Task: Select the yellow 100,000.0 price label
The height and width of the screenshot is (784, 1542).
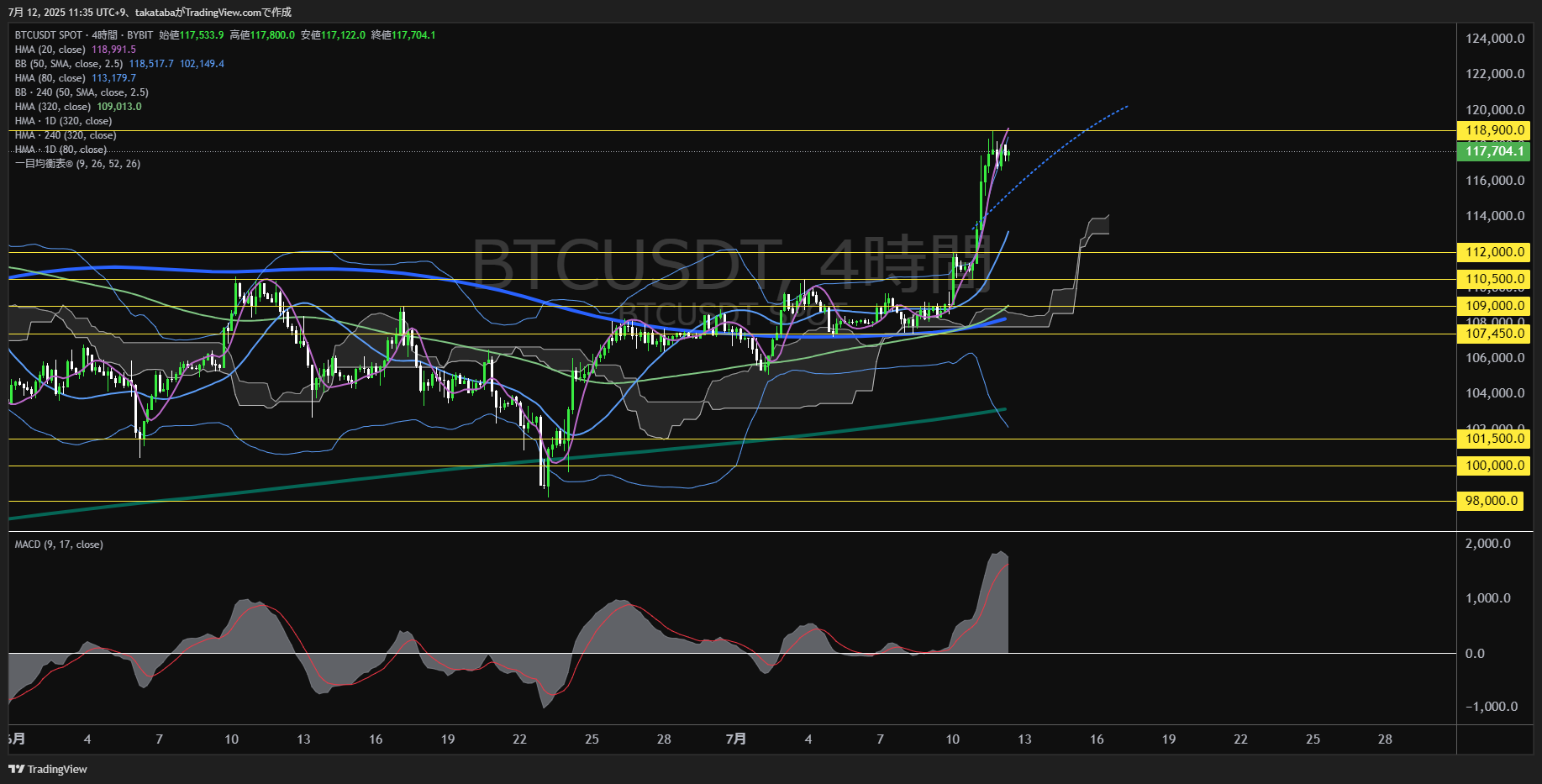Action: (1493, 466)
